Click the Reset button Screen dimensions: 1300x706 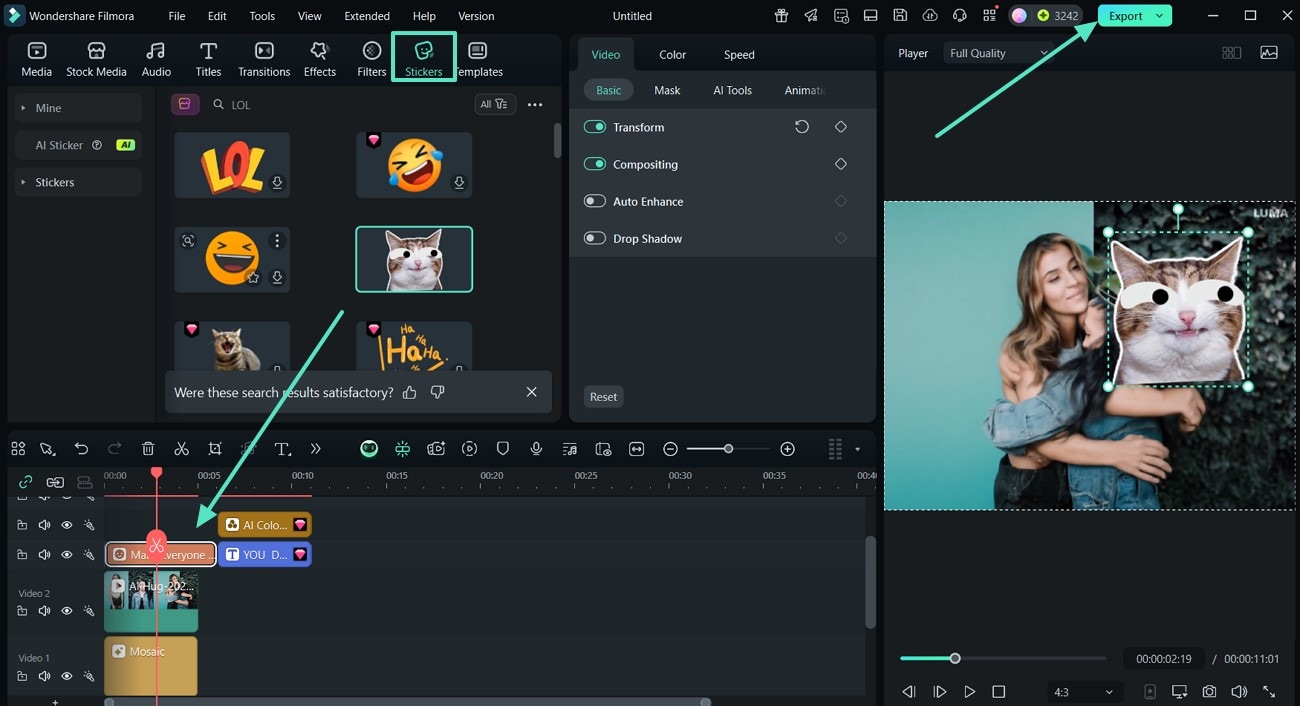coord(603,397)
